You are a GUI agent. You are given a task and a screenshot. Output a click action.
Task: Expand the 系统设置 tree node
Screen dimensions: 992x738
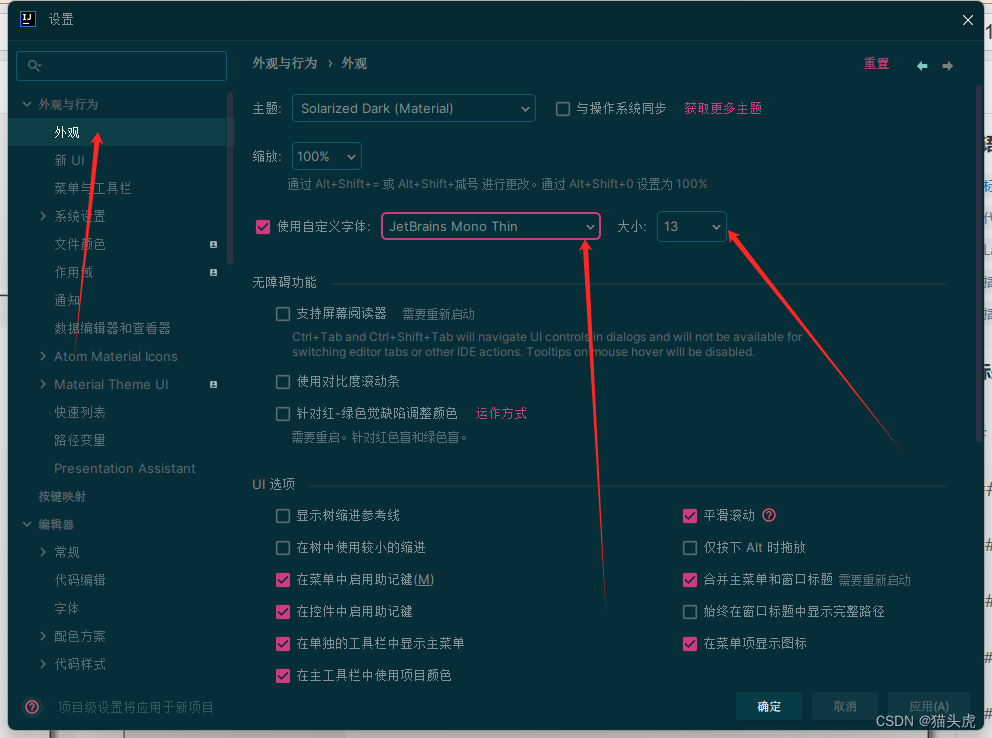point(42,216)
